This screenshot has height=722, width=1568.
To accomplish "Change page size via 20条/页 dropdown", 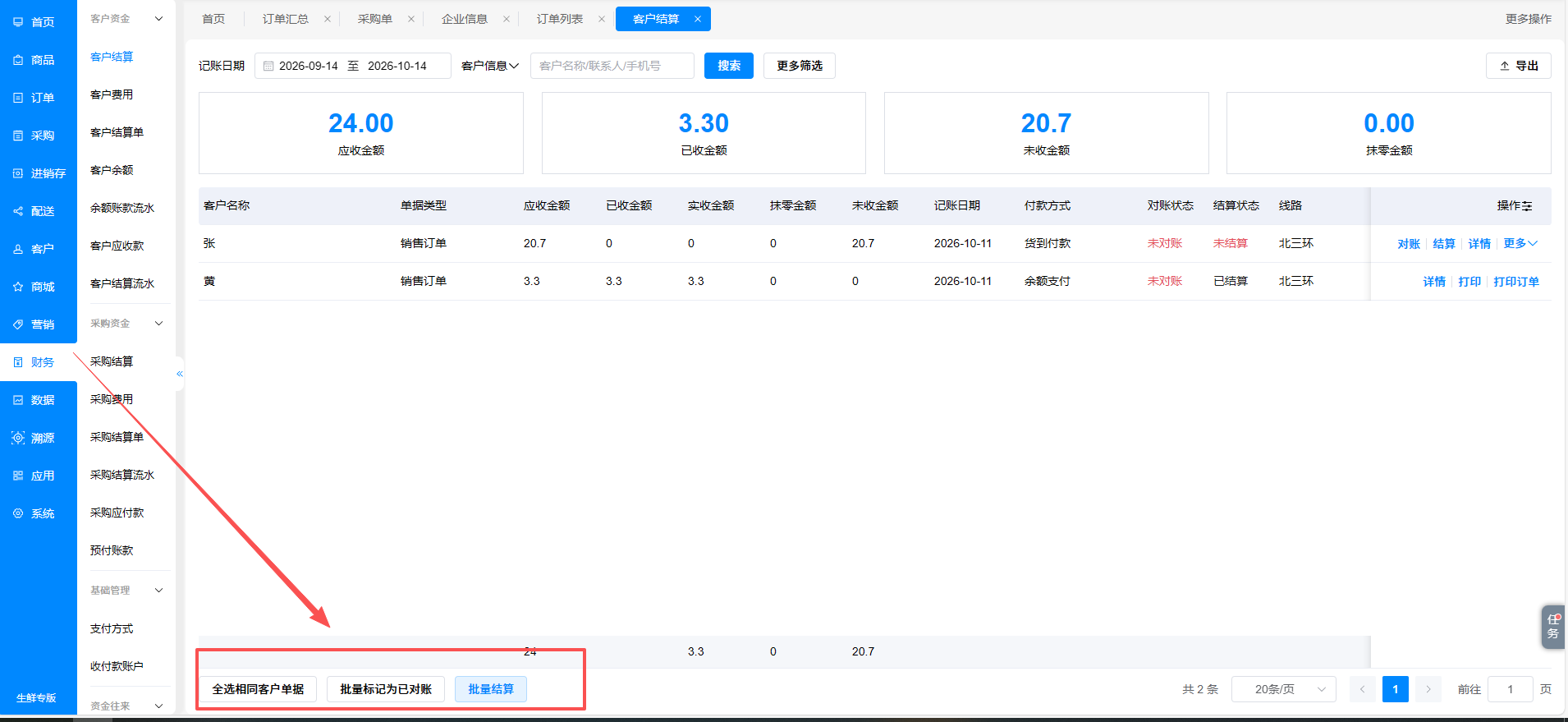I will 1284,689.
